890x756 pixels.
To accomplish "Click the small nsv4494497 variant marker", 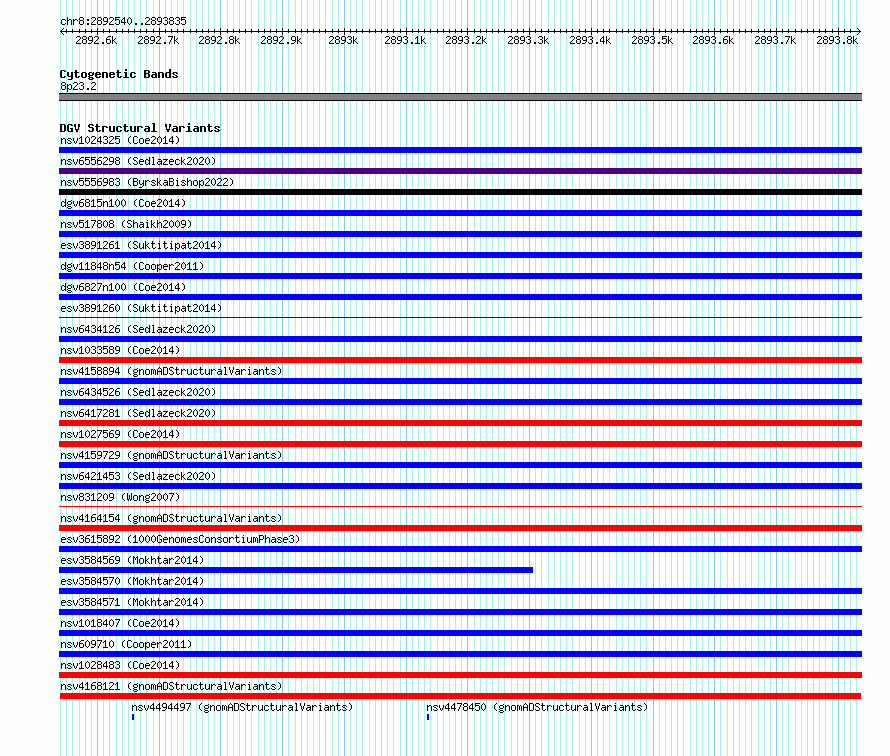I will [x=133, y=717].
